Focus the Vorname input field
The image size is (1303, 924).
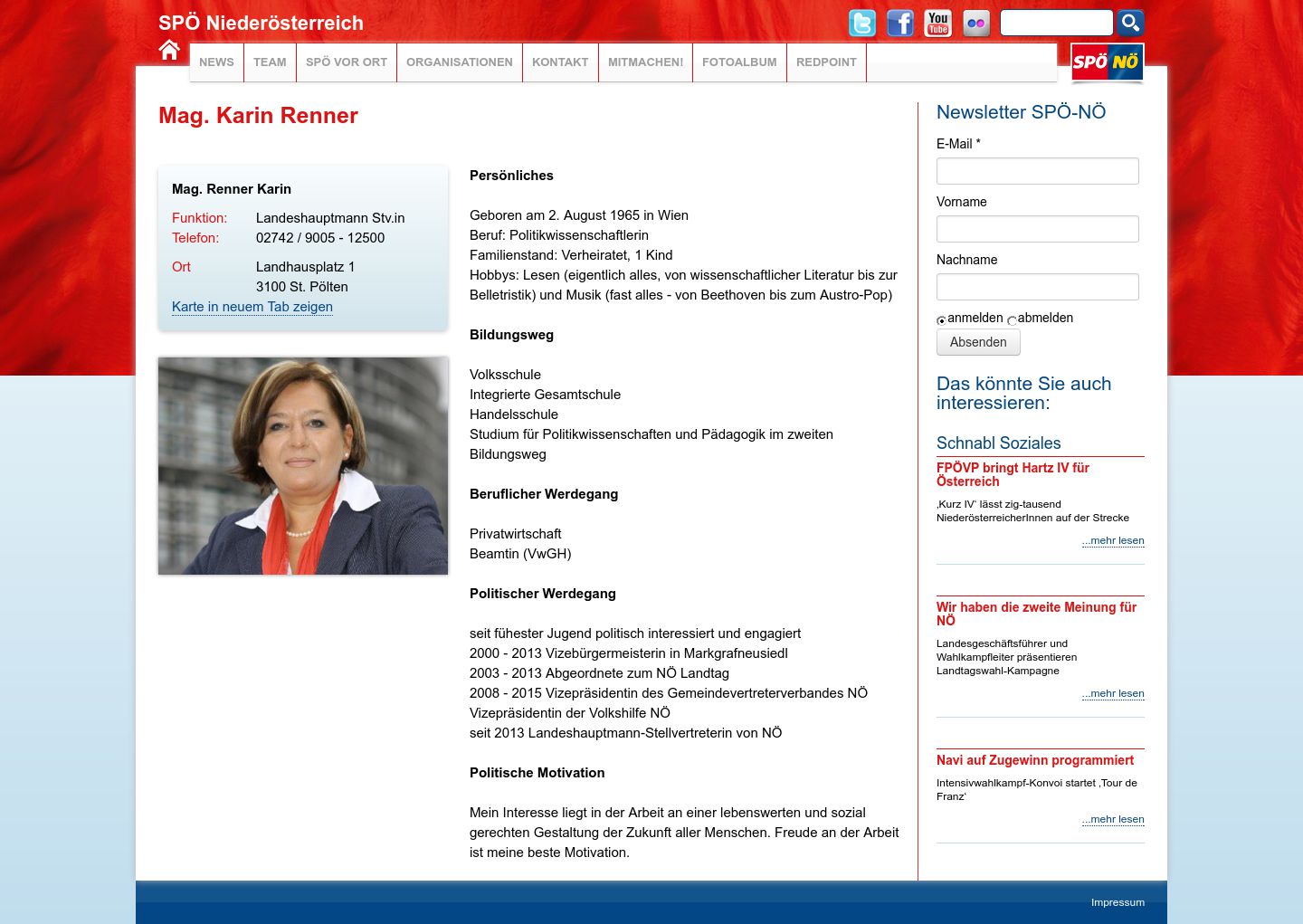1037,229
